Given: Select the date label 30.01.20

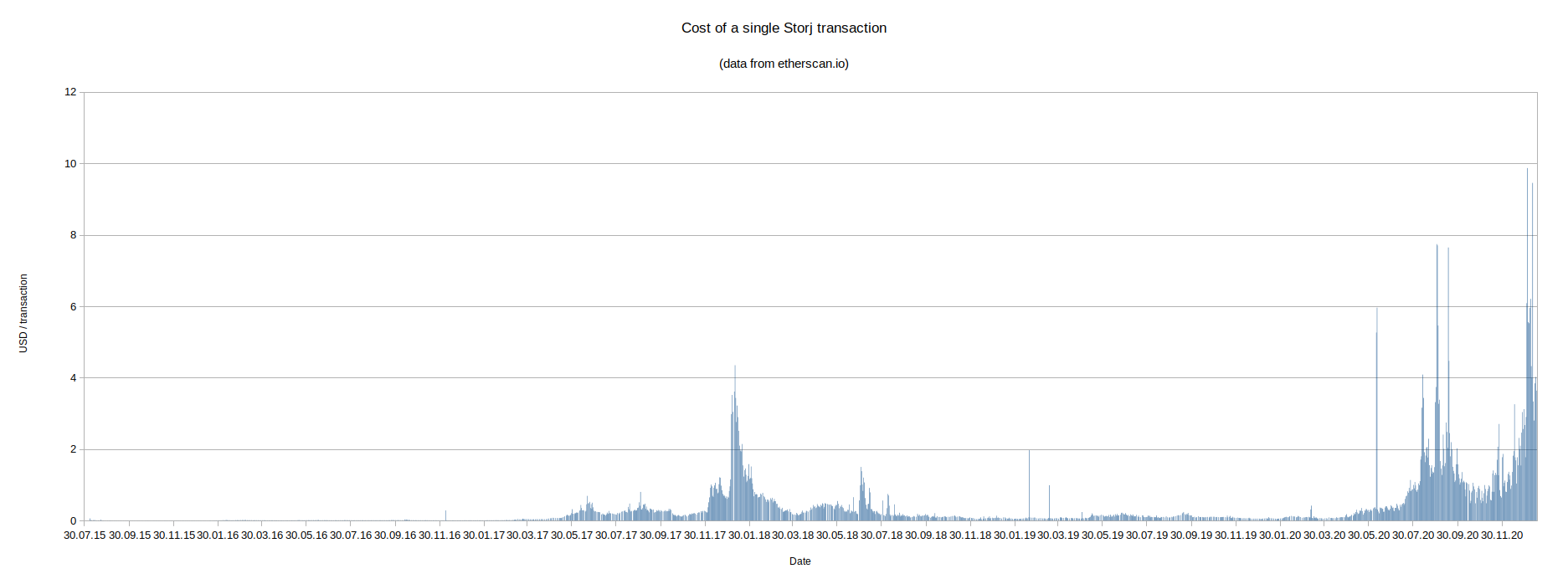Looking at the screenshot, I should click(1280, 535).
